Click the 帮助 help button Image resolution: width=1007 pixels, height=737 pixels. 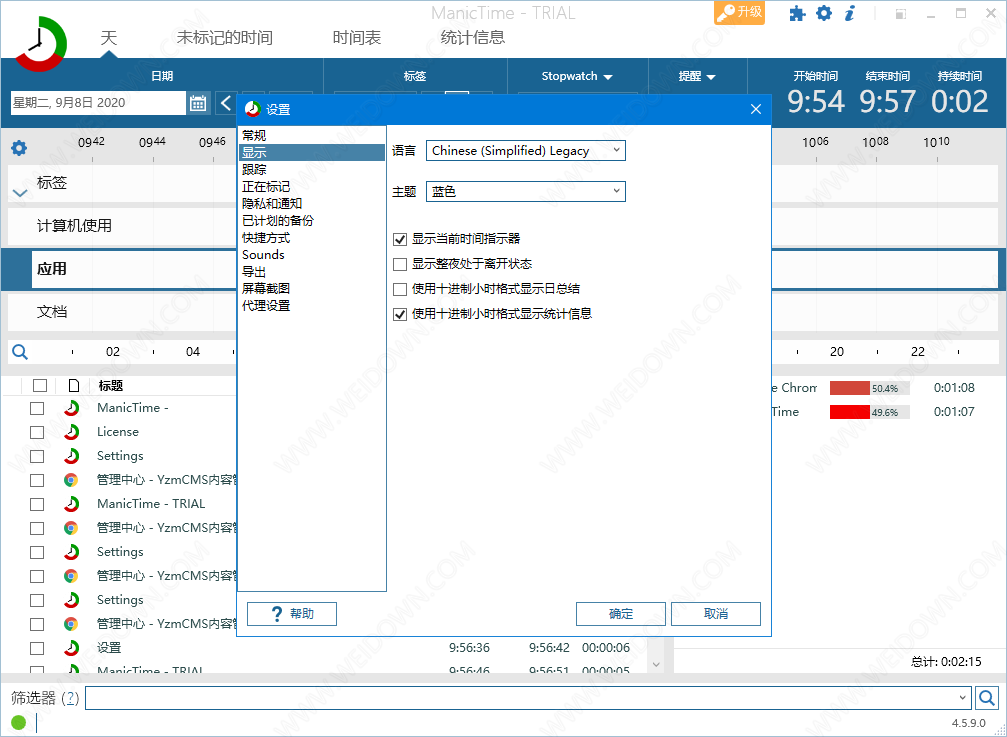(291, 614)
